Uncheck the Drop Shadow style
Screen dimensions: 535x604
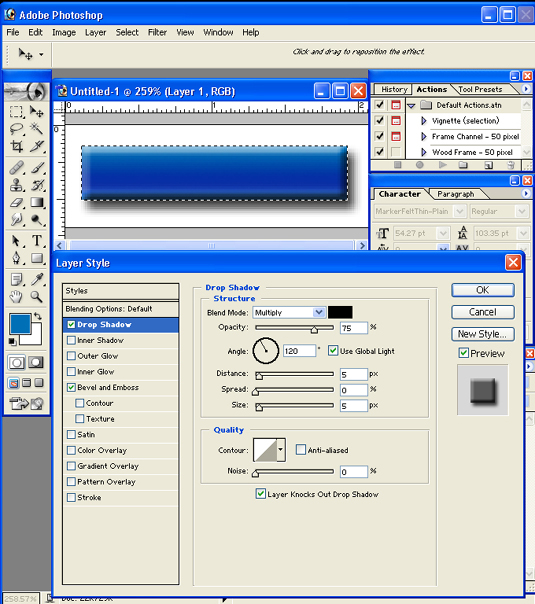pyautogui.click(x=71, y=325)
